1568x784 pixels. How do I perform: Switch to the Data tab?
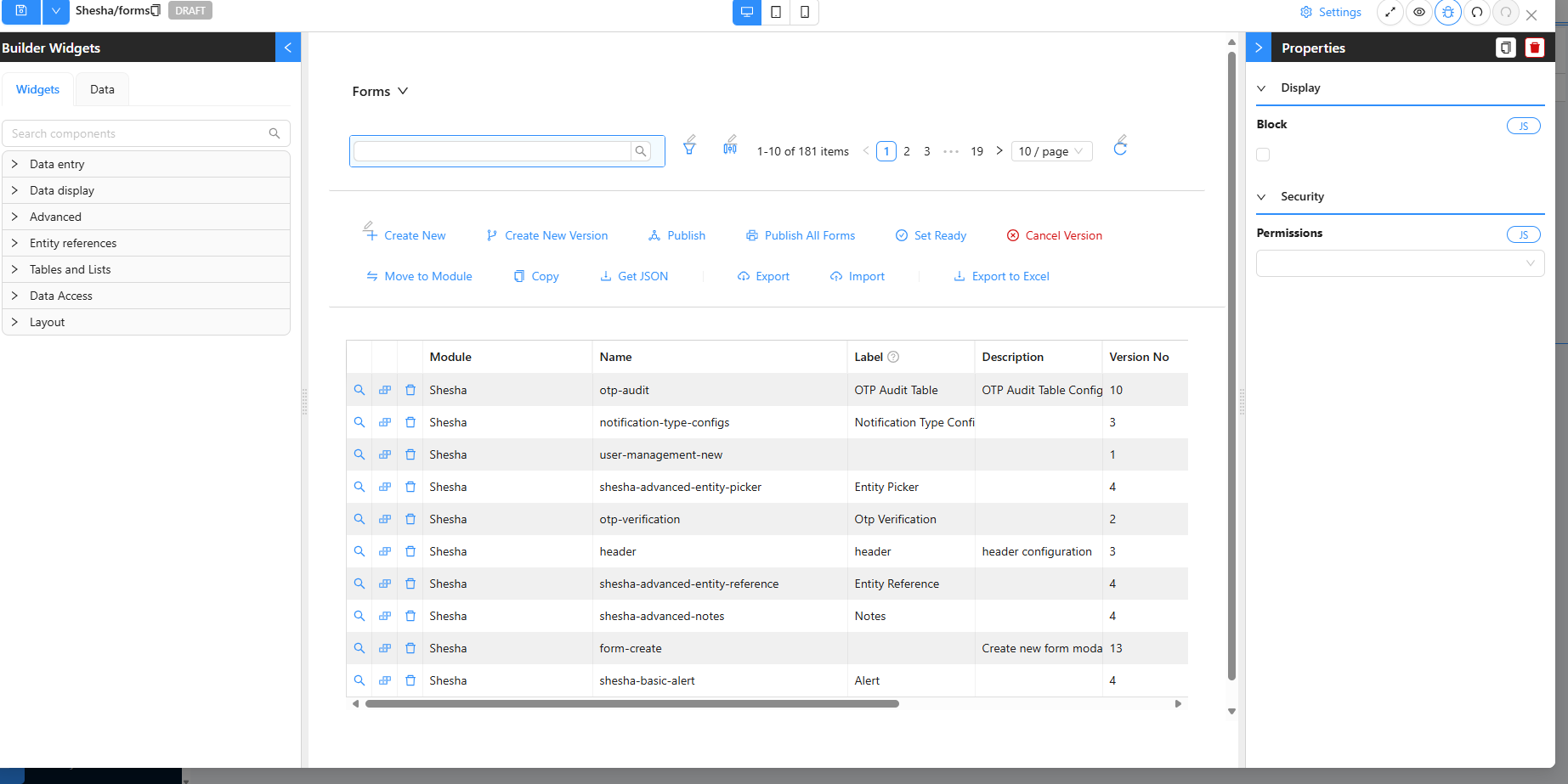102,89
